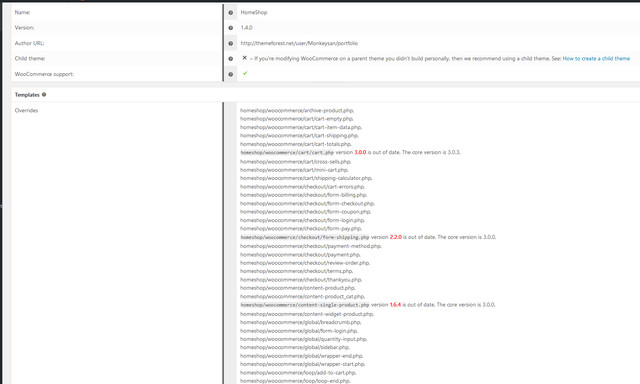This screenshot has height=384, width=640.
Task: Click global/form-login.php override entry
Action: [x=299, y=331]
